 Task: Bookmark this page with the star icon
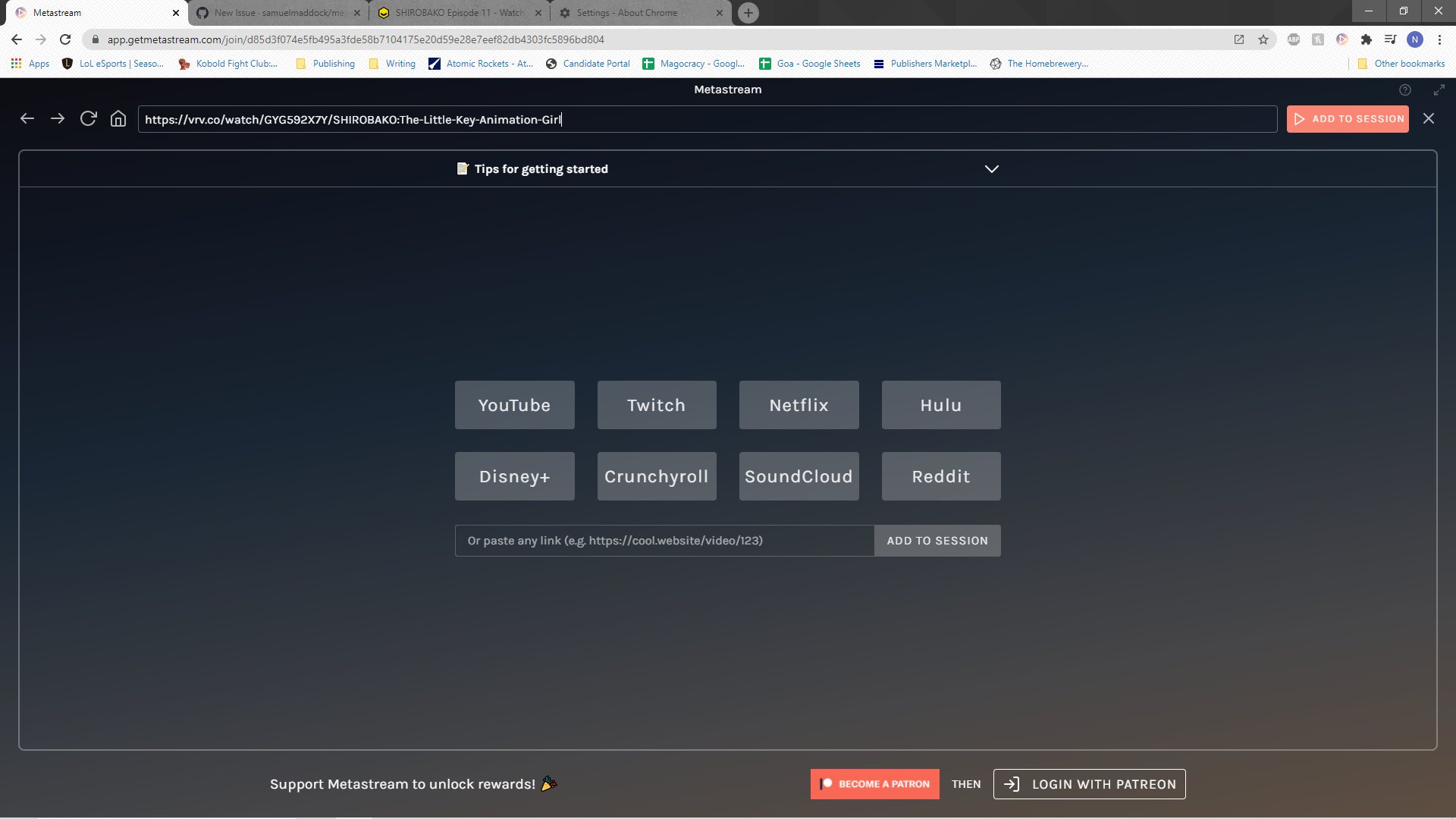(1263, 39)
